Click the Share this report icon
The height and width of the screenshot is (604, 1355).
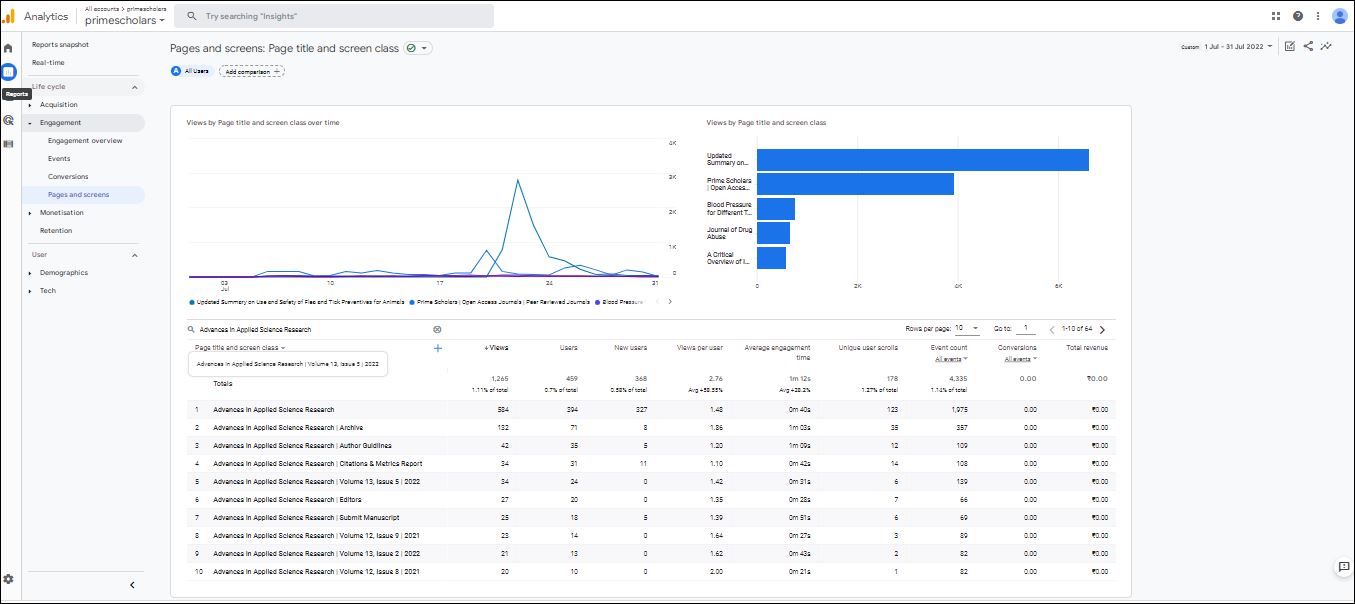[1308, 46]
